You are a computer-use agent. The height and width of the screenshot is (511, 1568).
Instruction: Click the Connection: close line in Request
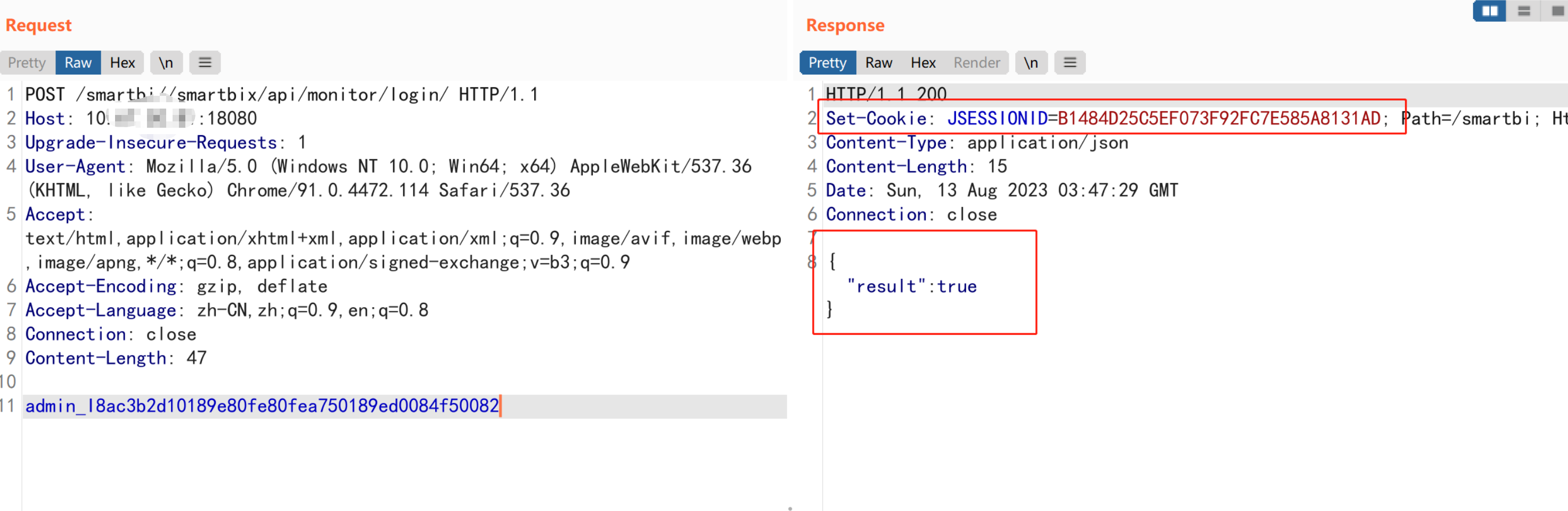pyautogui.click(x=110, y=335)
